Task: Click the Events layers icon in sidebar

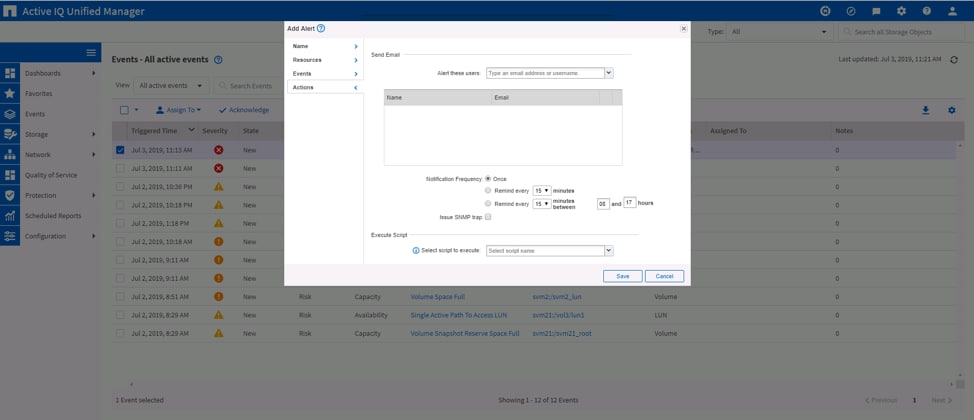Action: (10, 114)
